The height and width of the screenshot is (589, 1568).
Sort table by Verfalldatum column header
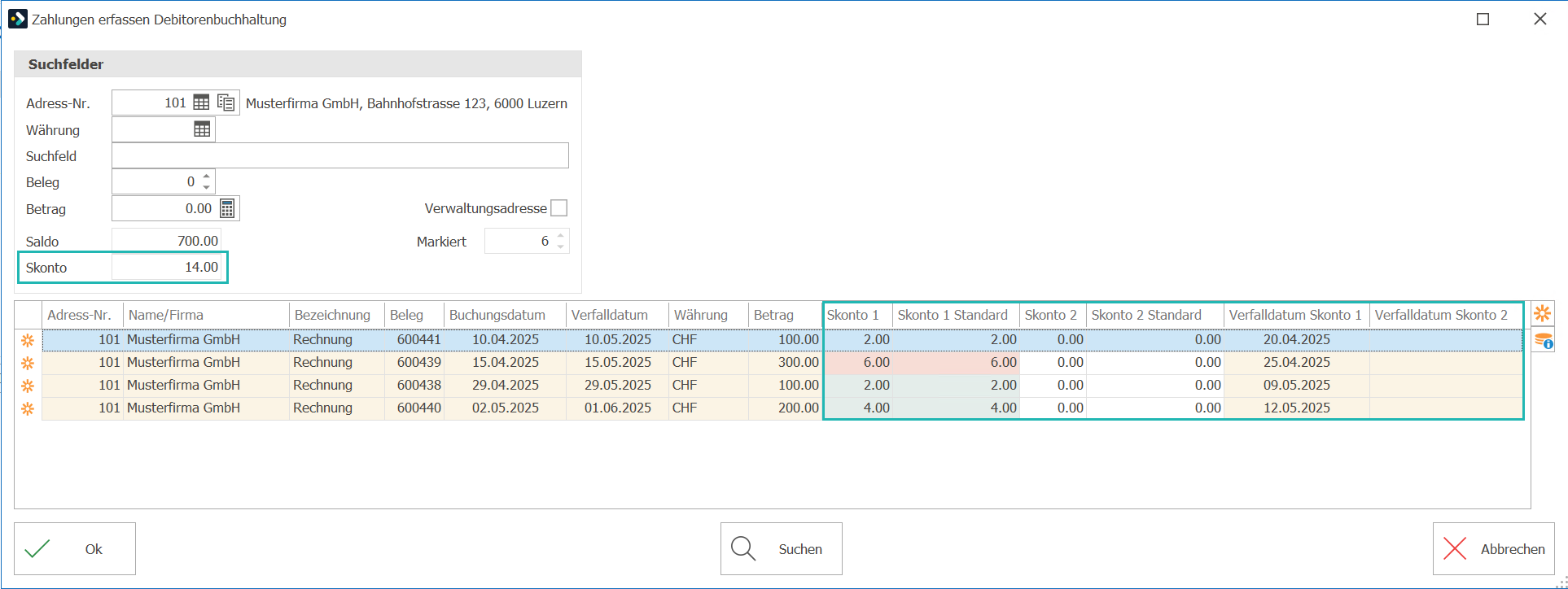click(x=617, y=315)
